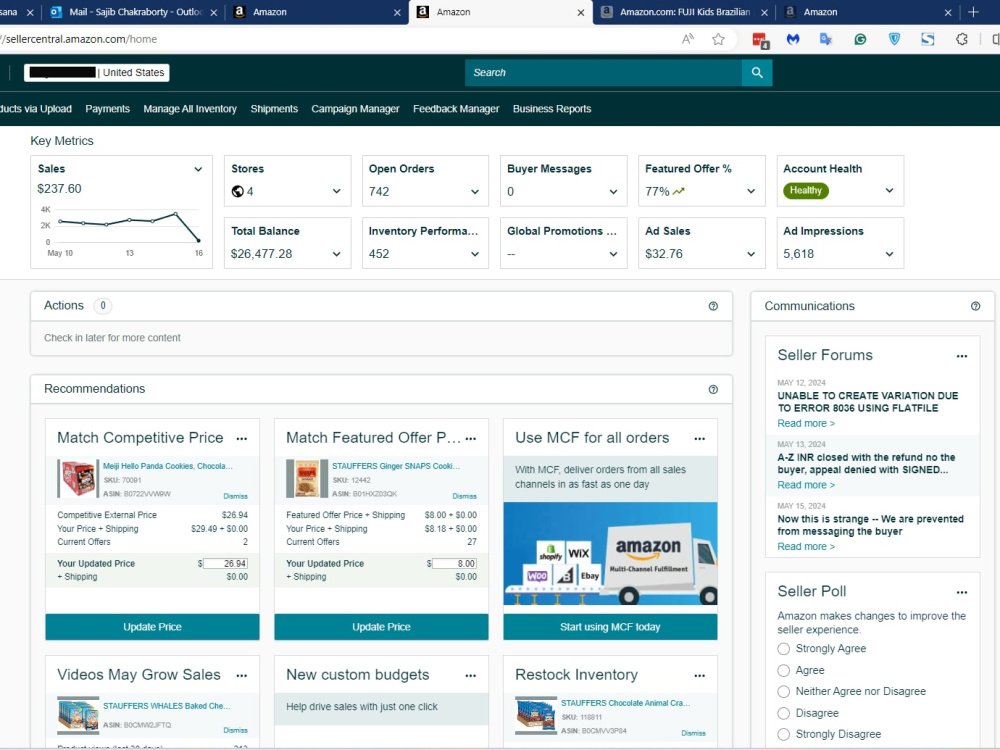Expand the Sales metric chevron
This screenshot has width=1000, height=750.
[x=198, y=170]
